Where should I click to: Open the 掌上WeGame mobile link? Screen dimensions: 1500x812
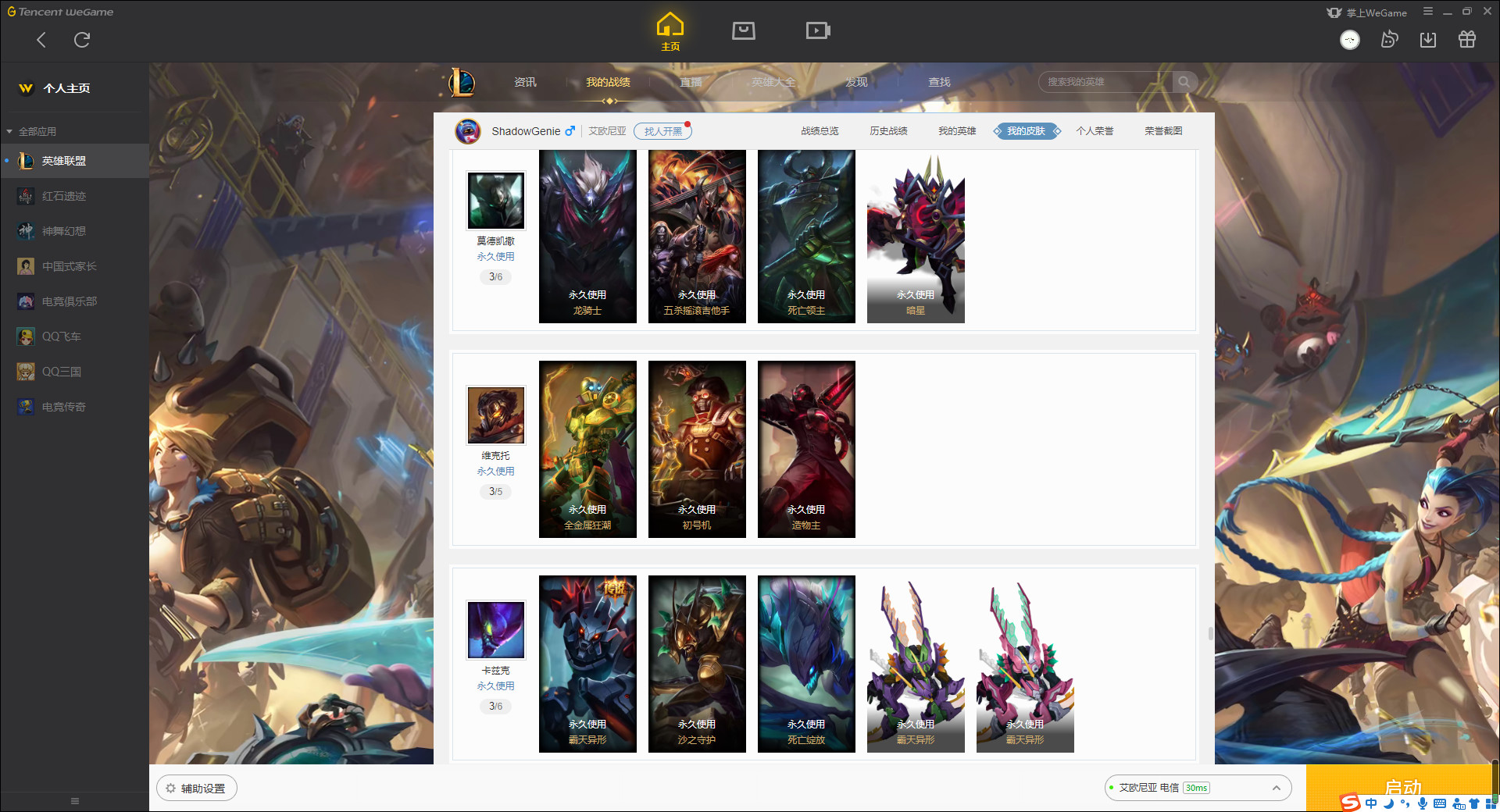1367,12
